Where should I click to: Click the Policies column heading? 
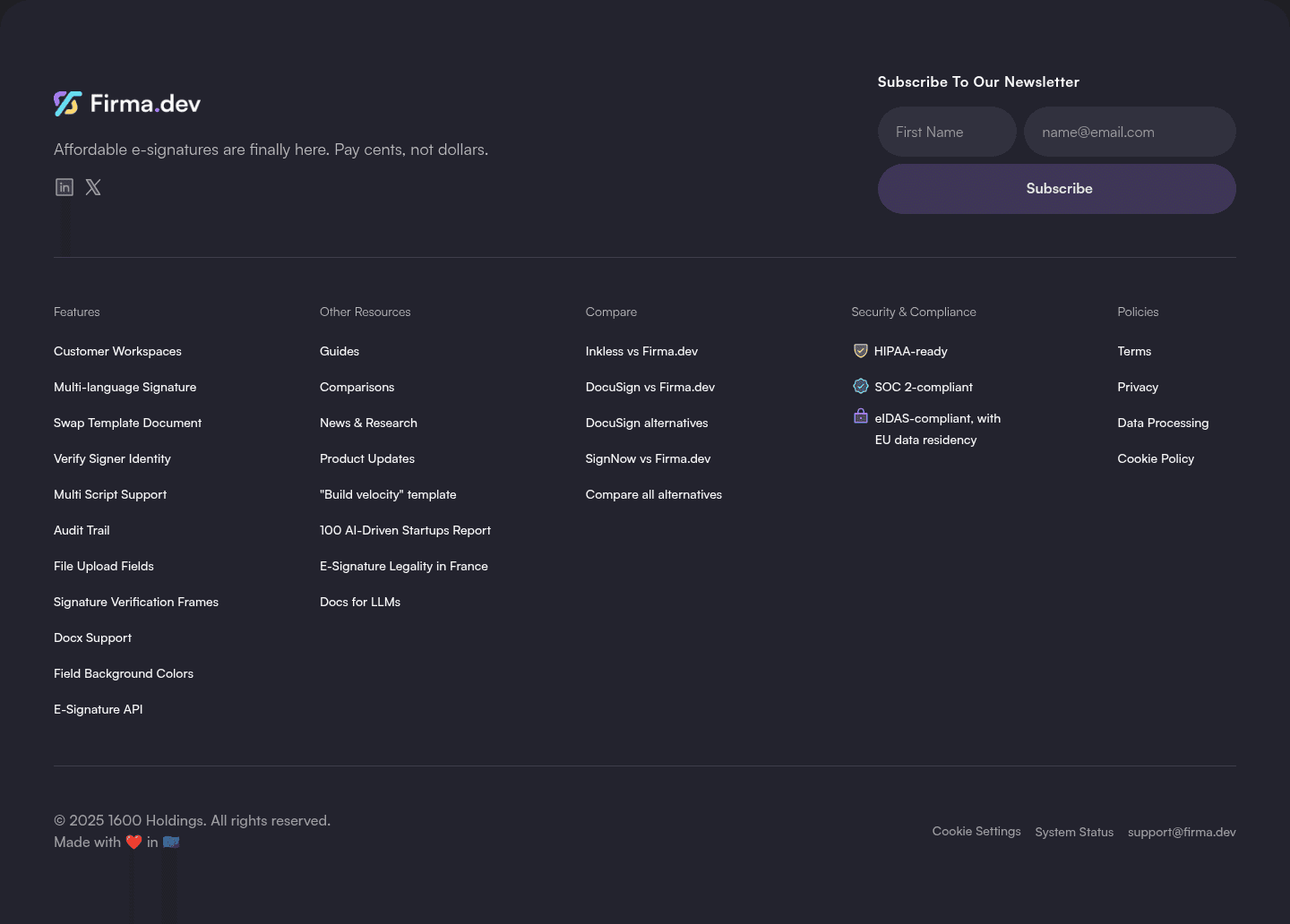[1138, 312]
